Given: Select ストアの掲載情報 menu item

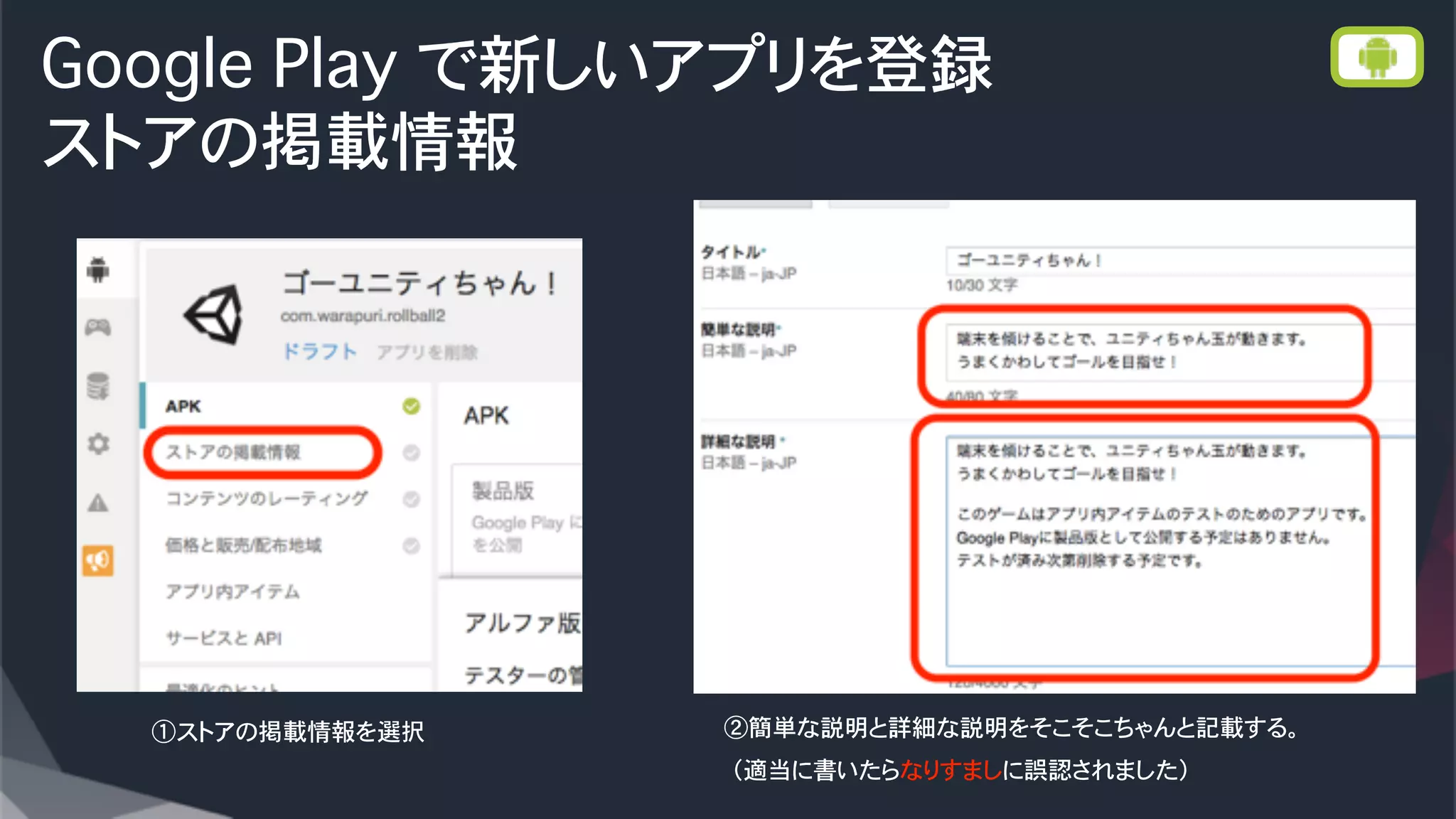Looking at the screenshot, I should 233,452.
